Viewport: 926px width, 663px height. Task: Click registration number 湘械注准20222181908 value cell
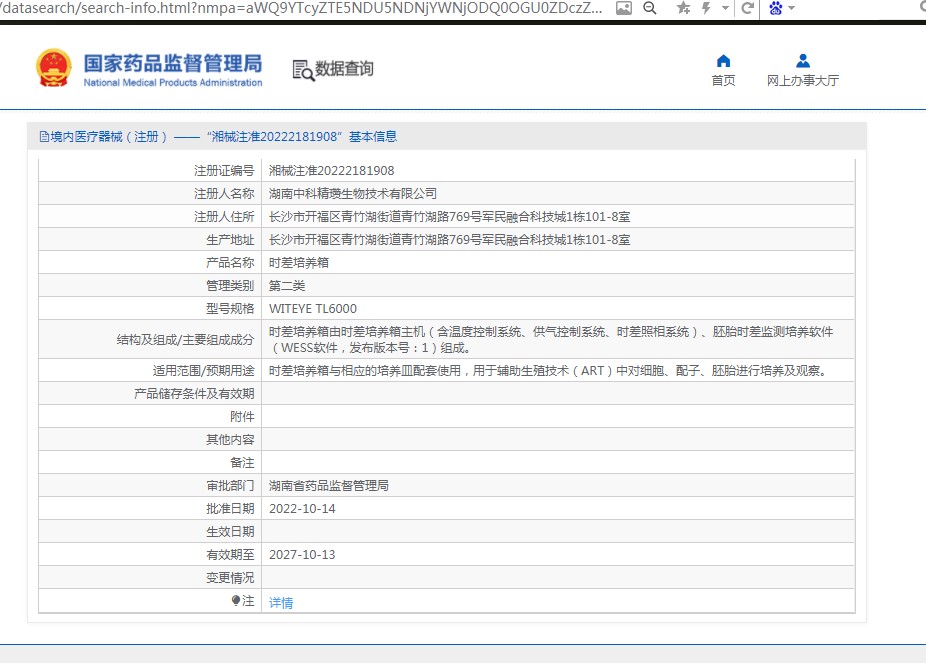click(331, 171)
